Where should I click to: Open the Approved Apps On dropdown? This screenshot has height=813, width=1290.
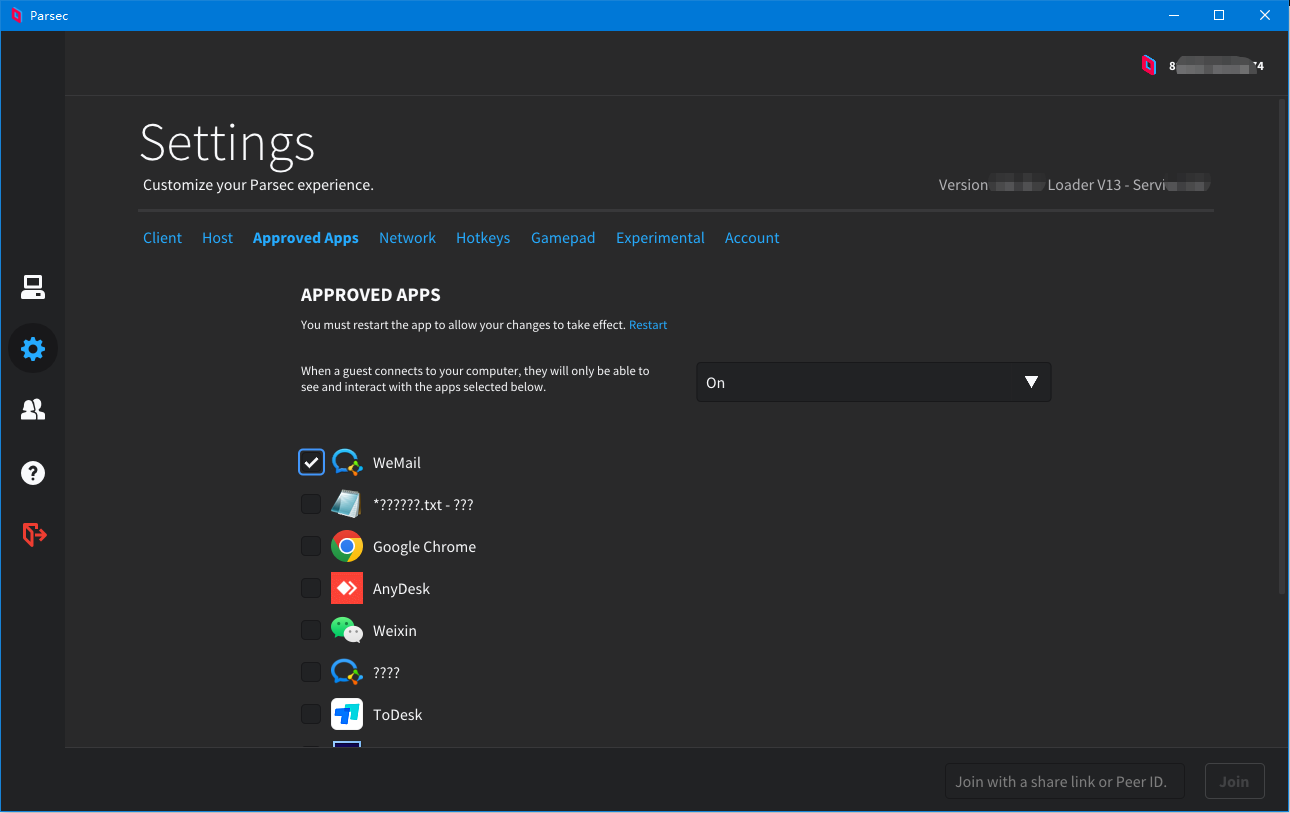[873, 382]
